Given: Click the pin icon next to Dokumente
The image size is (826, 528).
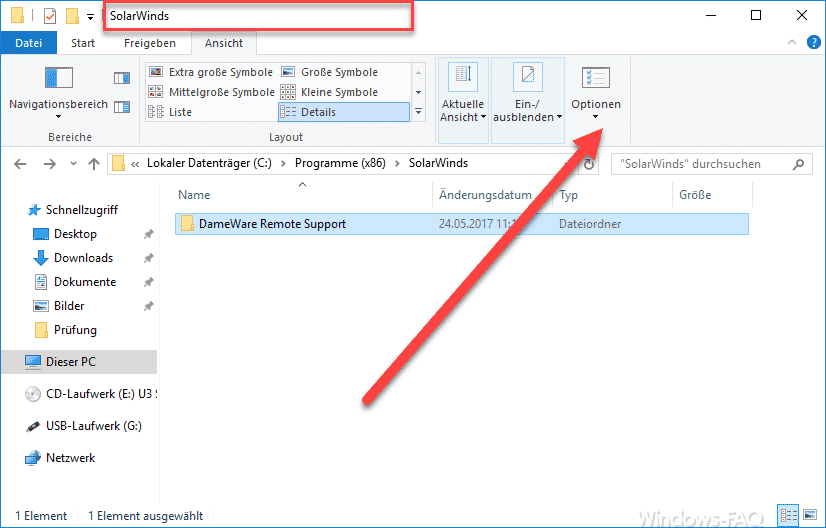Looking at the screenshot, I should pyautogui.click(x=149, y=282).
